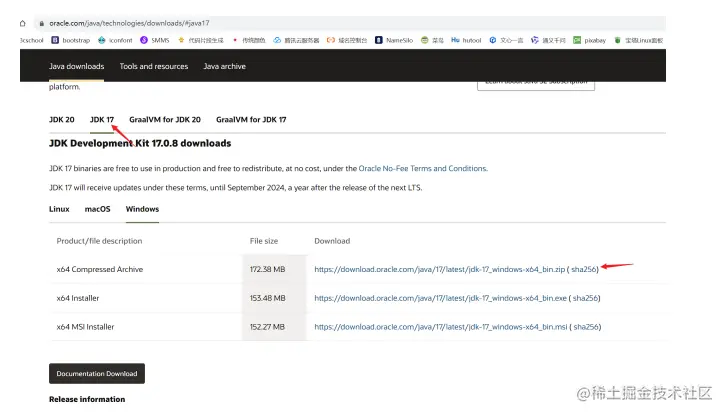Open the iconfont bookmark icon
Viewport: 726px width, 415px height.
pos(101,40)
